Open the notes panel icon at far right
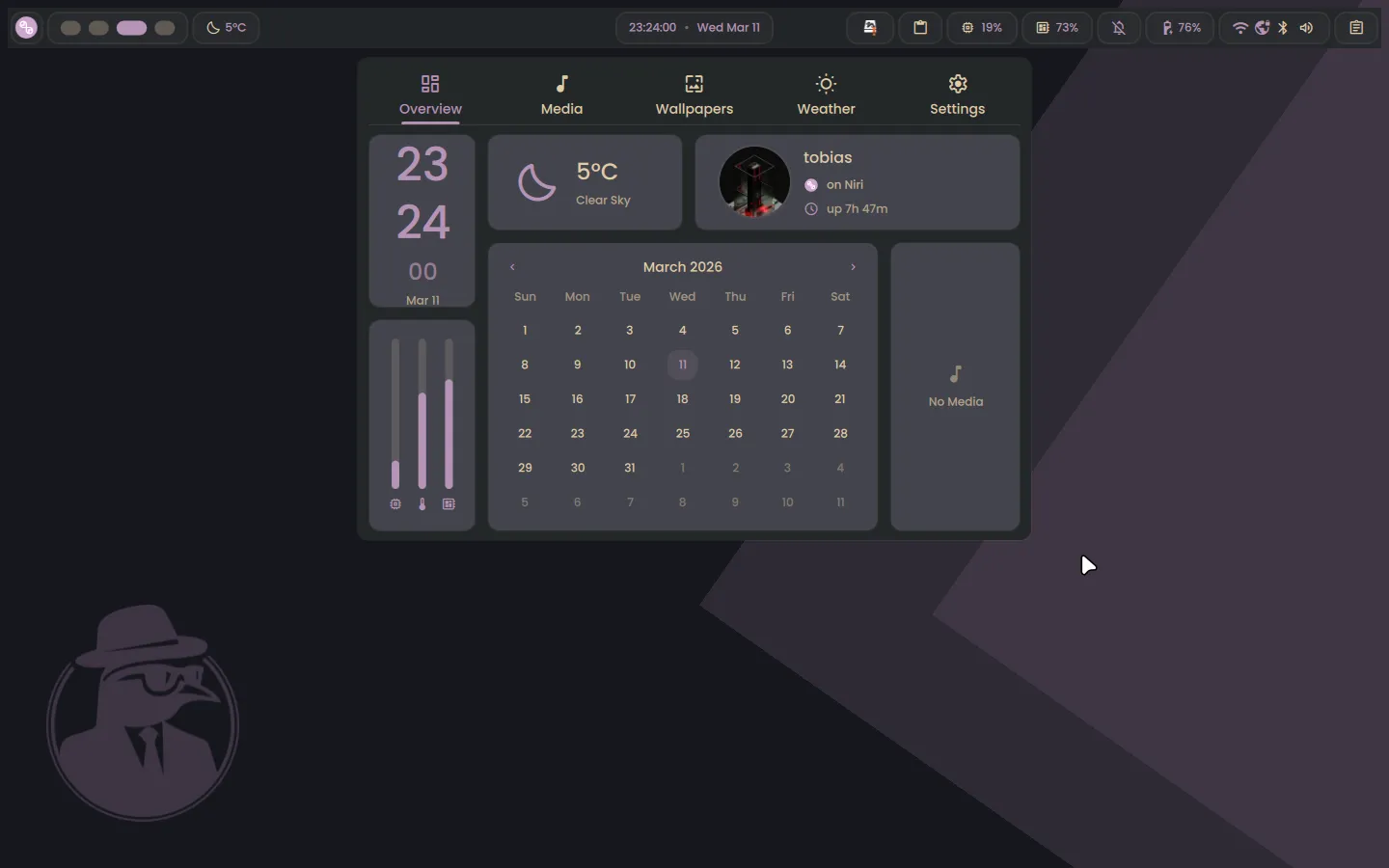This screenshot has height=868, width=1389. point(1356,28)
